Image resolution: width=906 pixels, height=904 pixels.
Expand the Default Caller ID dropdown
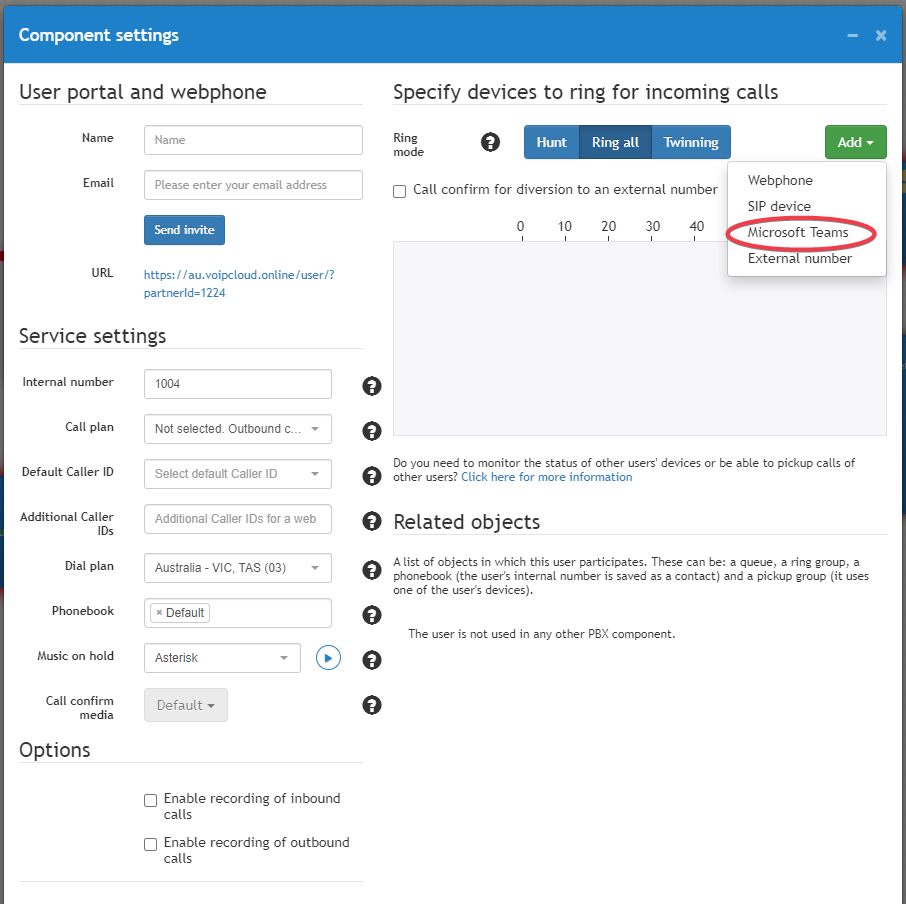click(x=237, y=474)
